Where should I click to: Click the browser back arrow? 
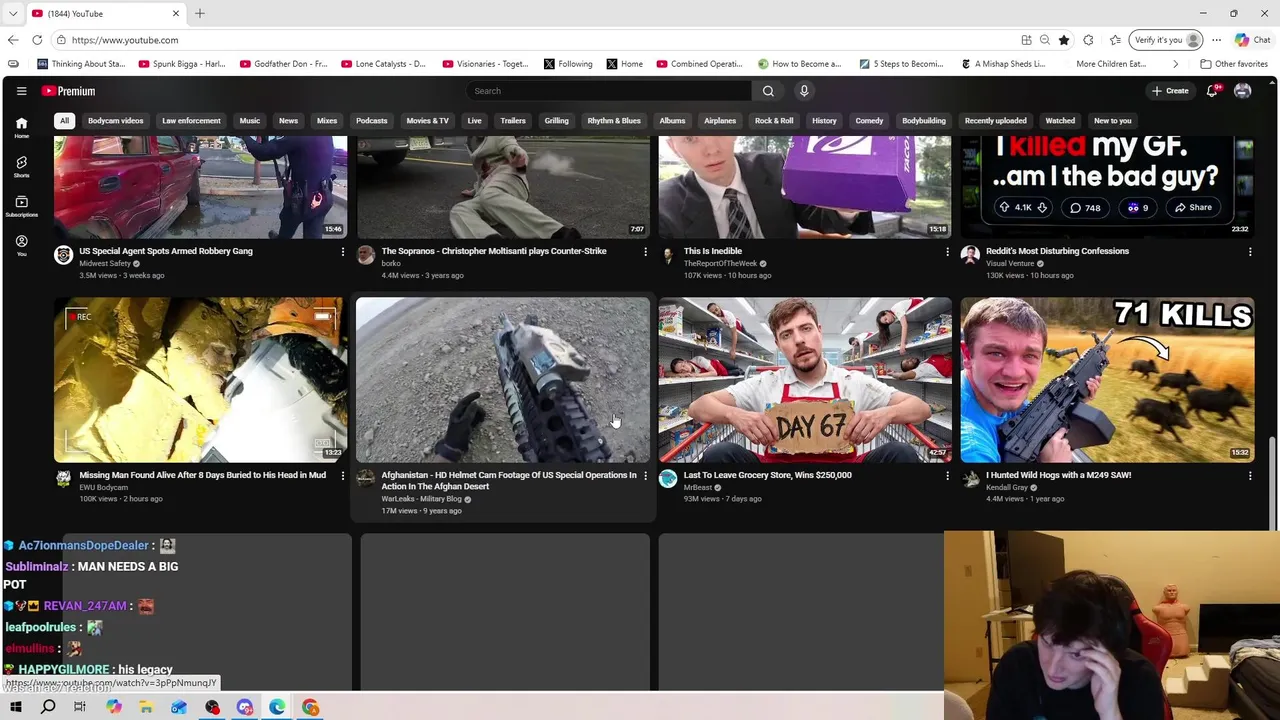(x=13, y=40)
